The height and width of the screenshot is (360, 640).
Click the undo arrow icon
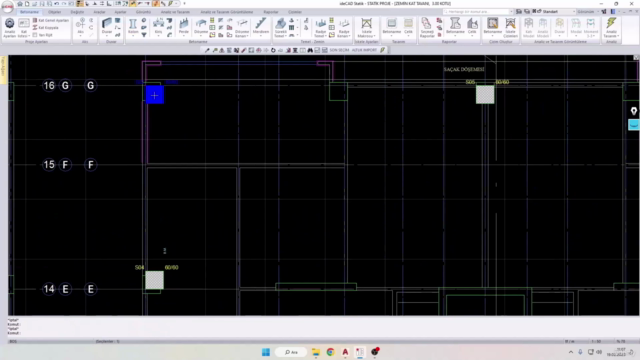coord(56,4)
